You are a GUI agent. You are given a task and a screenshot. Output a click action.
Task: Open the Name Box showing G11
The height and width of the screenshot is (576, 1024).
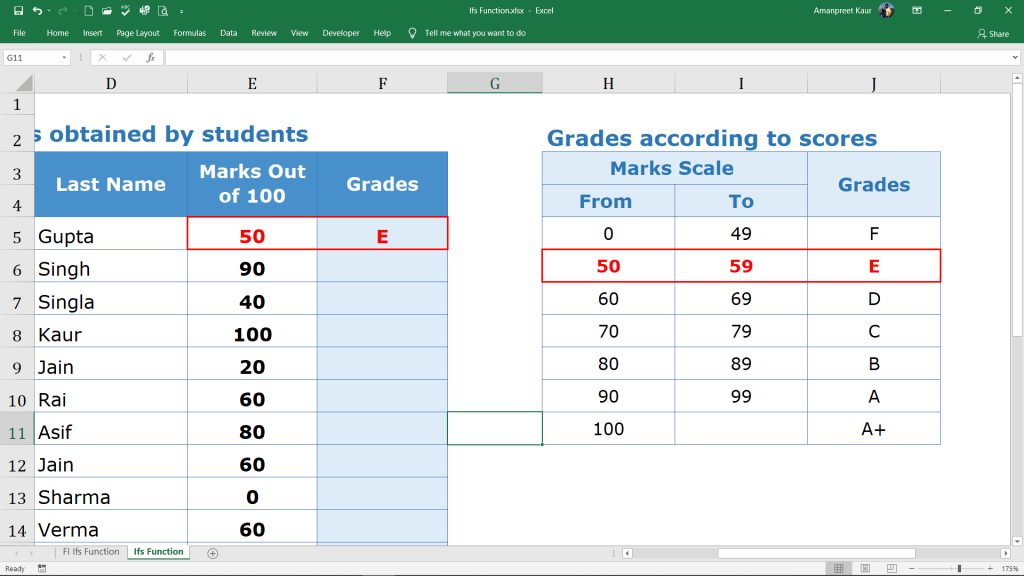coord(30,58)
